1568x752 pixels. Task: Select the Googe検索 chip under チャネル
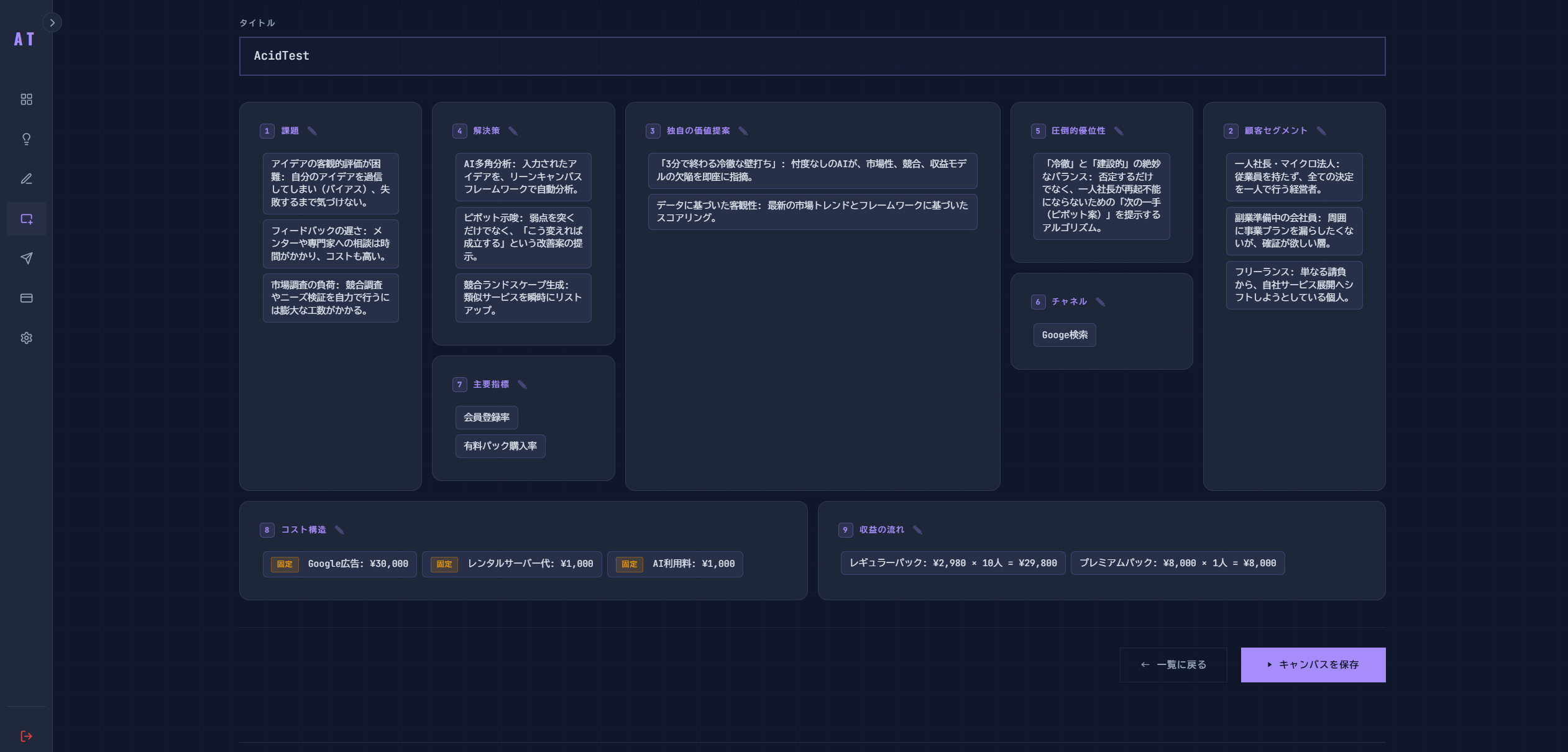(x=1065, y=335)
